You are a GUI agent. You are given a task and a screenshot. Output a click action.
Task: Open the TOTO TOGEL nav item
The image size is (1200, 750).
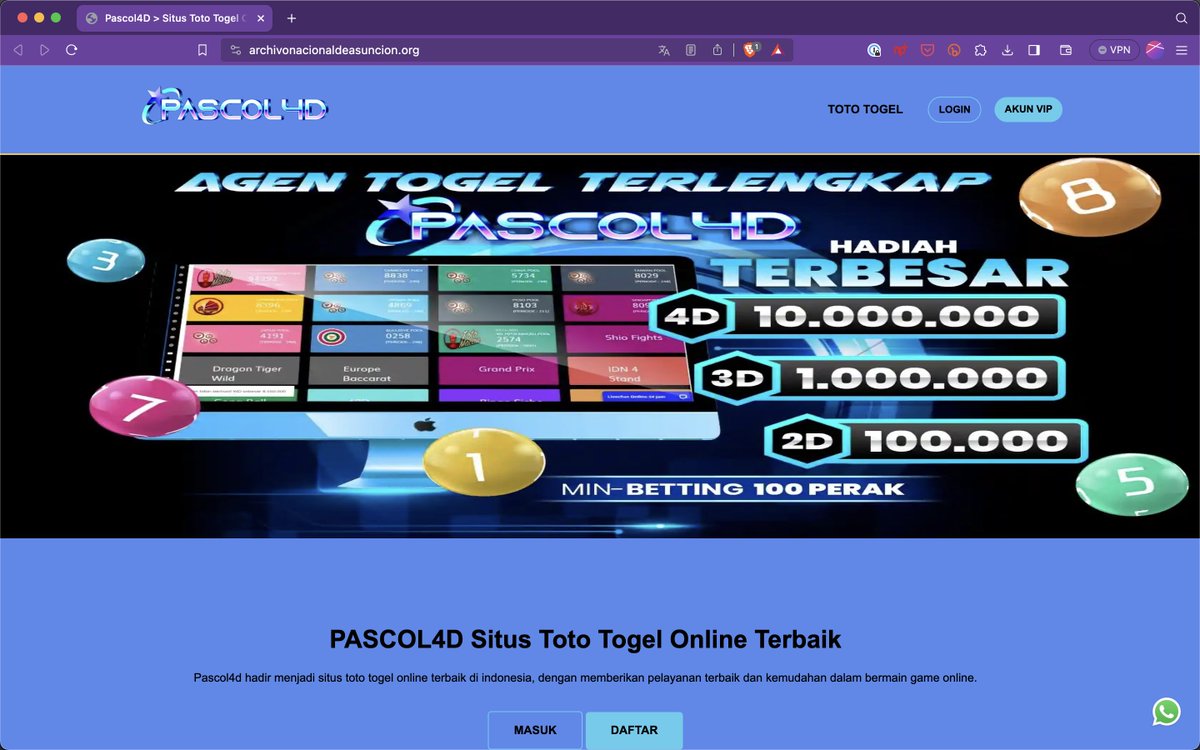point(865,109)
